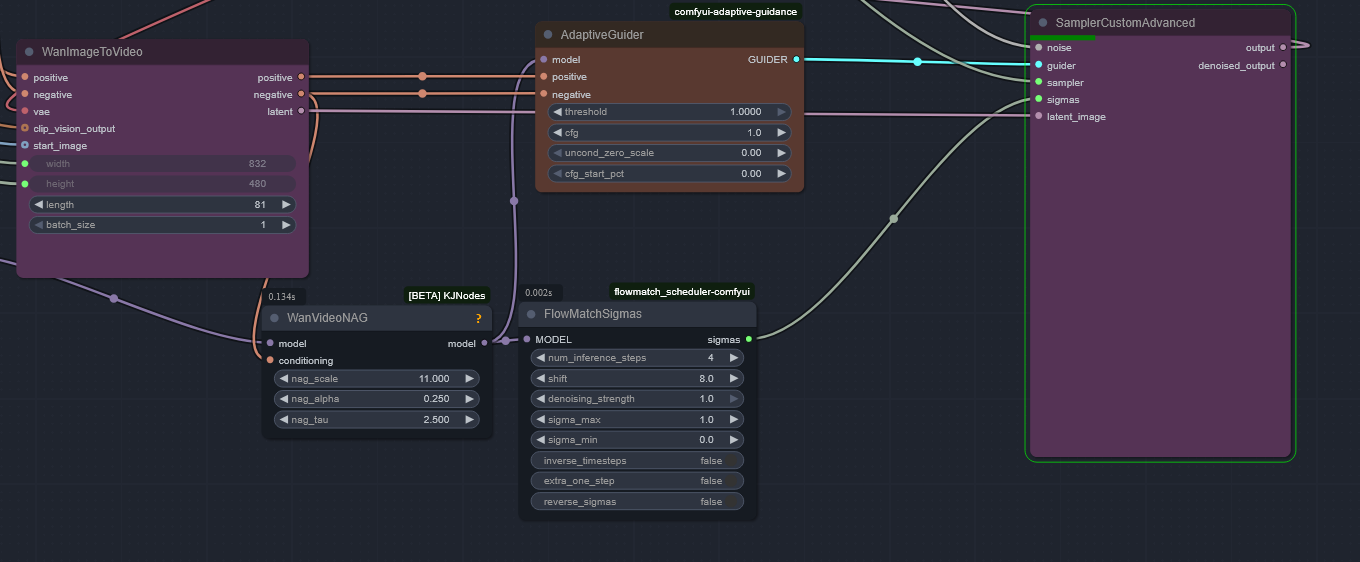
Task: Decrease shift value in FlowMatchSigmas
Action: click(541, 379)
